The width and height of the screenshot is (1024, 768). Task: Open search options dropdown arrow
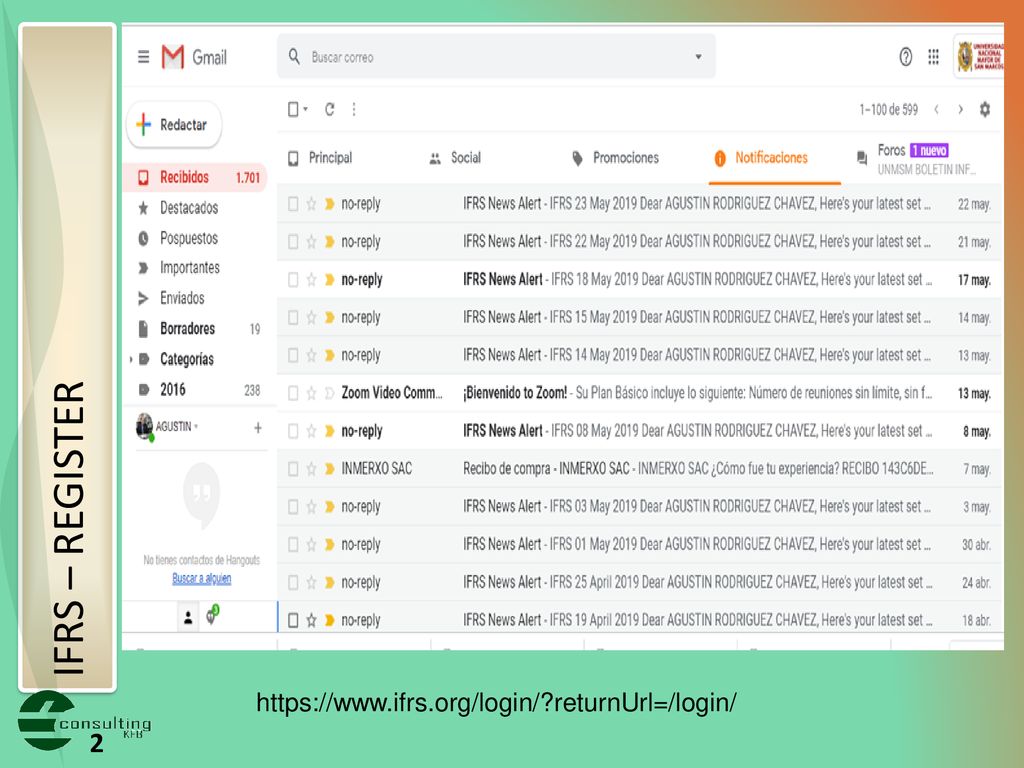pos(698,57)
